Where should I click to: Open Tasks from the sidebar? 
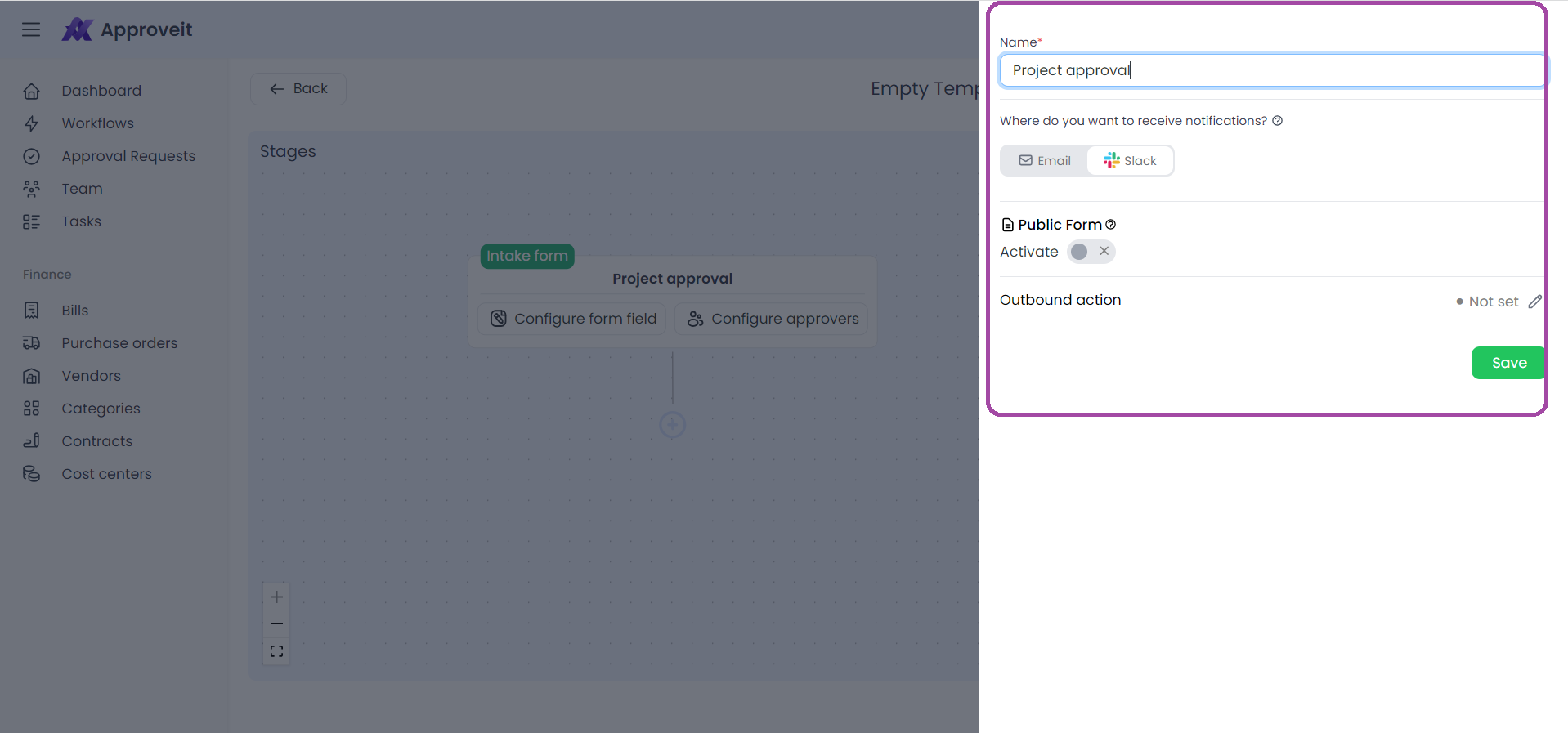[82, 221]
